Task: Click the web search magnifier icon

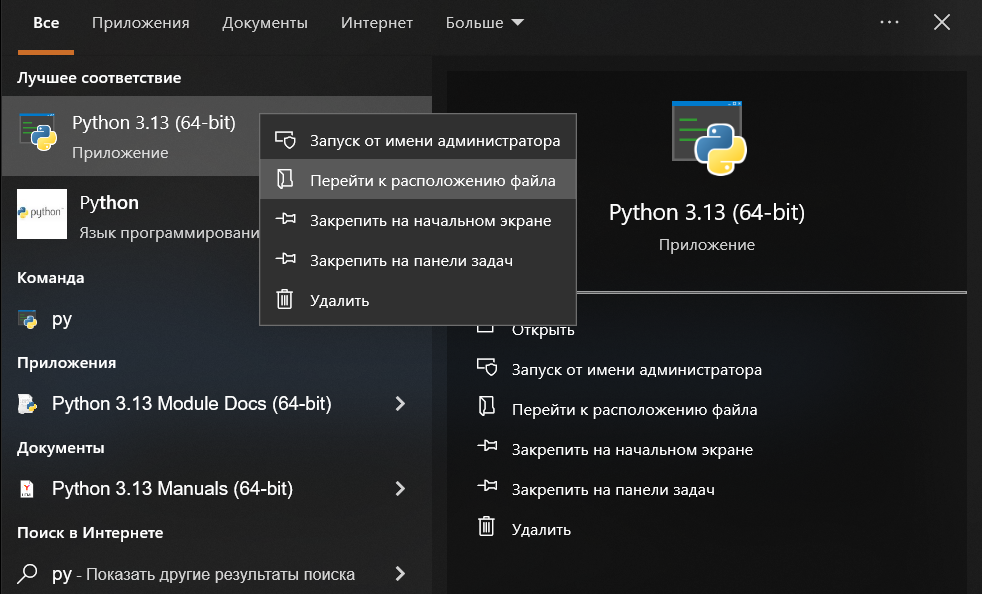Action: pos(27,574)
